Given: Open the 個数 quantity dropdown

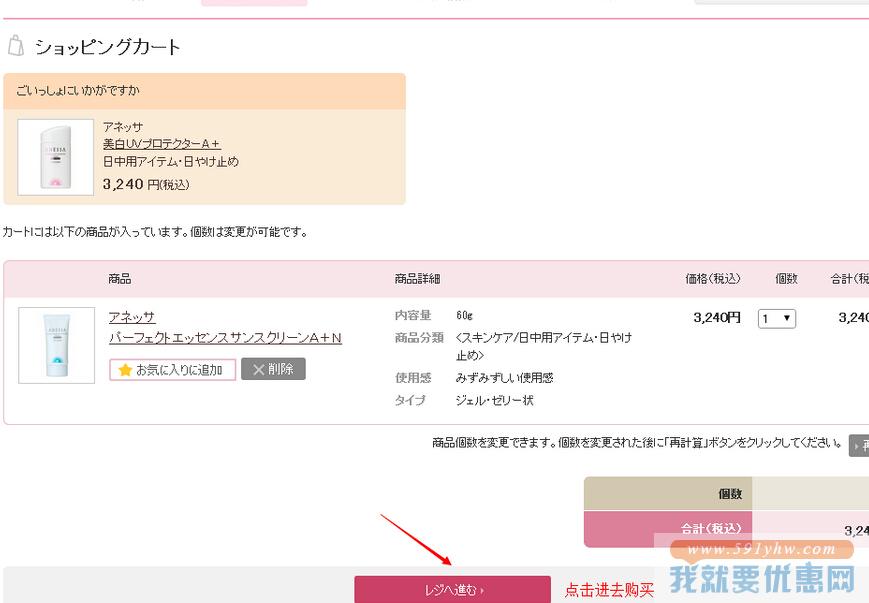Looking at the screenshot, I should click(777, 319).
